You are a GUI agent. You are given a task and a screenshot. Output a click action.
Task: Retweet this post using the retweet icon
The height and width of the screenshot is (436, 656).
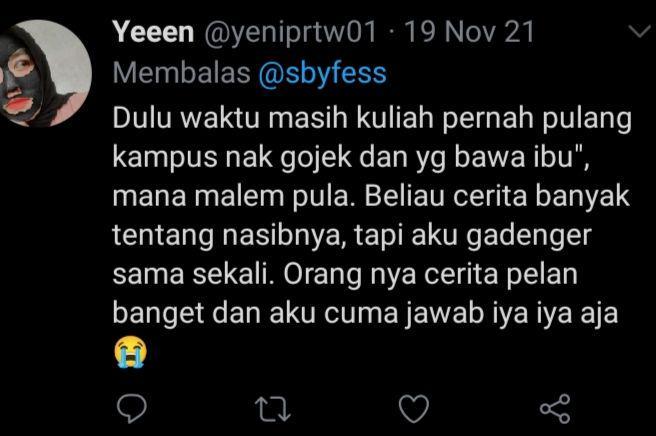pos(273,408)
